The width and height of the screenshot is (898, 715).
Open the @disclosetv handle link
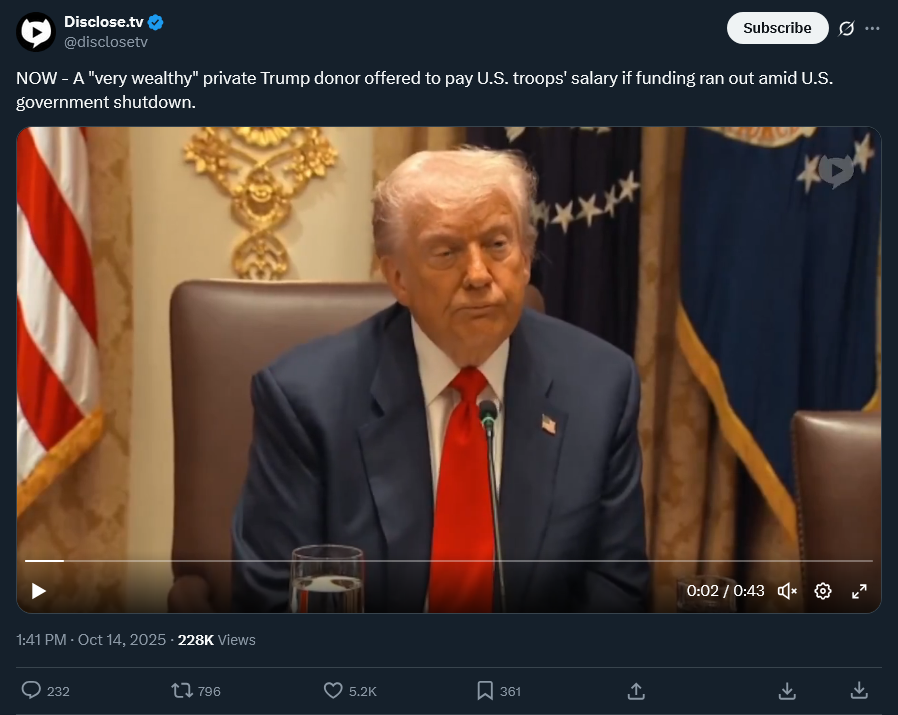tap(106, 42)
